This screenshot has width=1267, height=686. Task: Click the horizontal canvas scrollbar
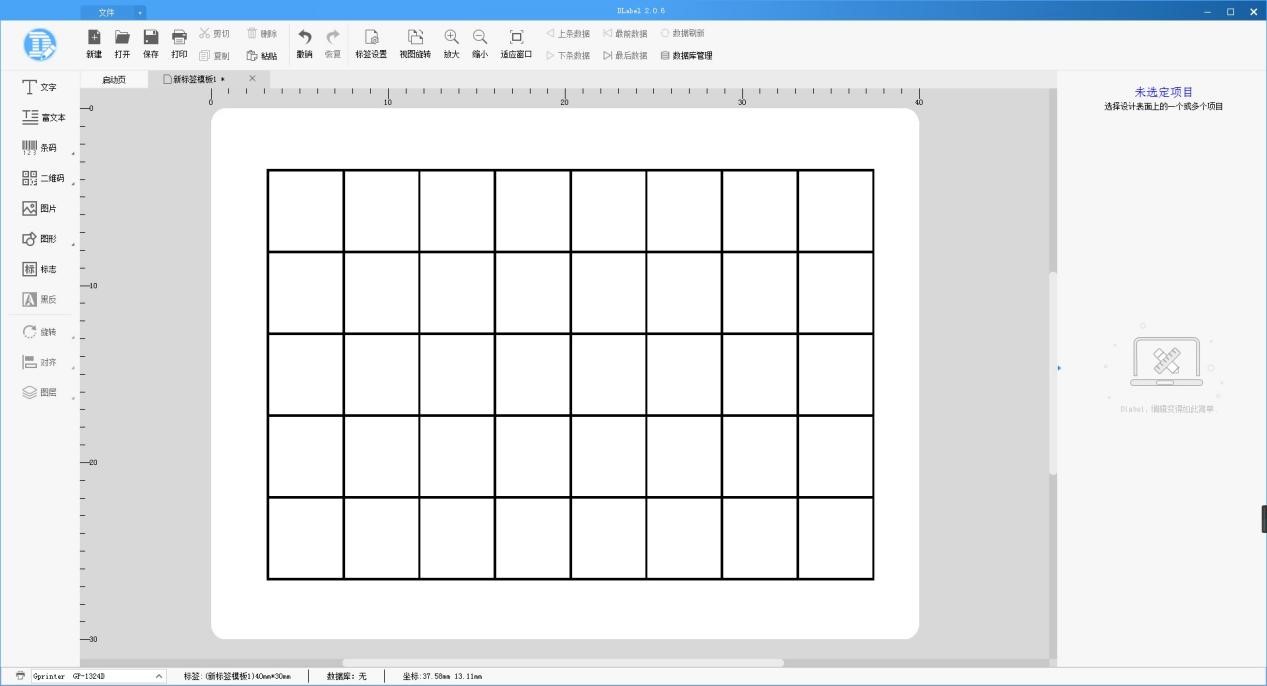point(563,662)
